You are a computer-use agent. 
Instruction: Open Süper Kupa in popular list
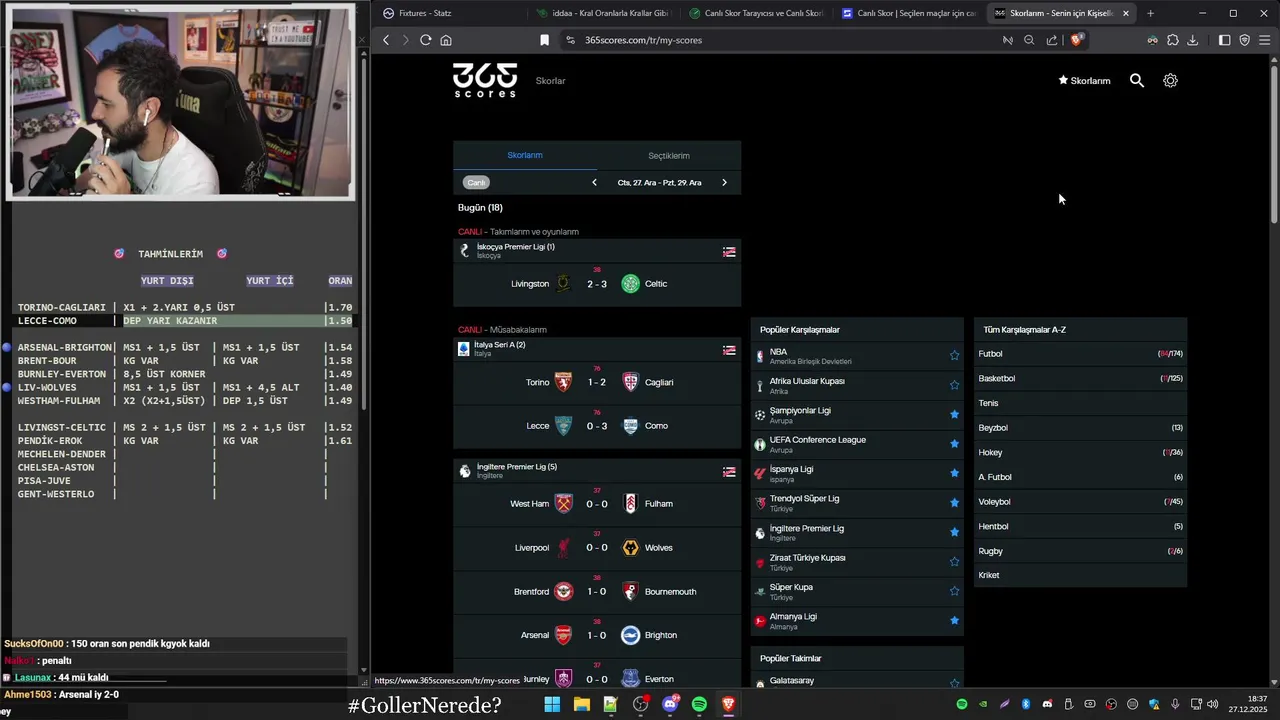tap(857, 591)
